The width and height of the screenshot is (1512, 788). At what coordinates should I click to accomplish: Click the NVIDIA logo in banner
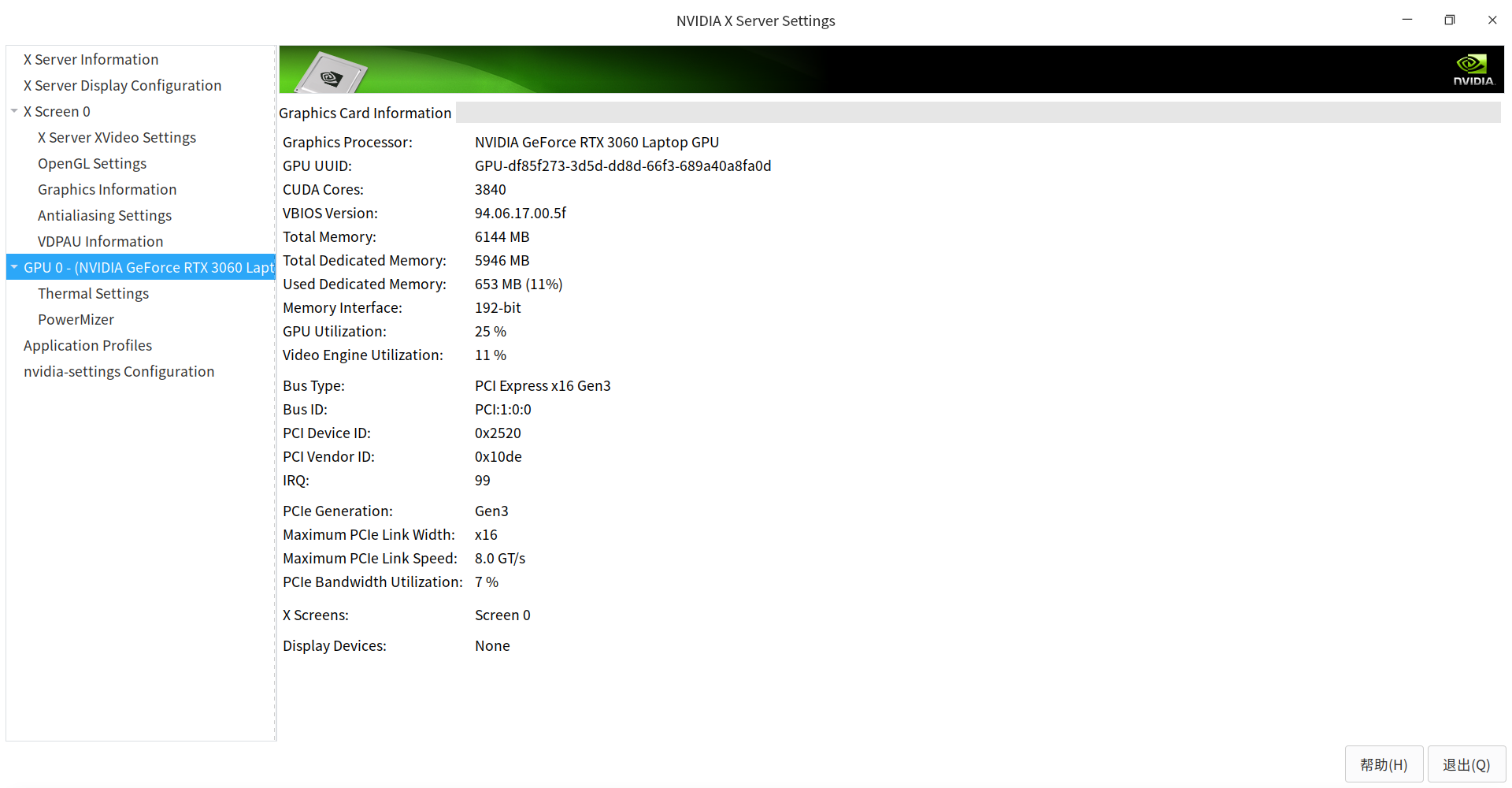tap(1473, 69)
